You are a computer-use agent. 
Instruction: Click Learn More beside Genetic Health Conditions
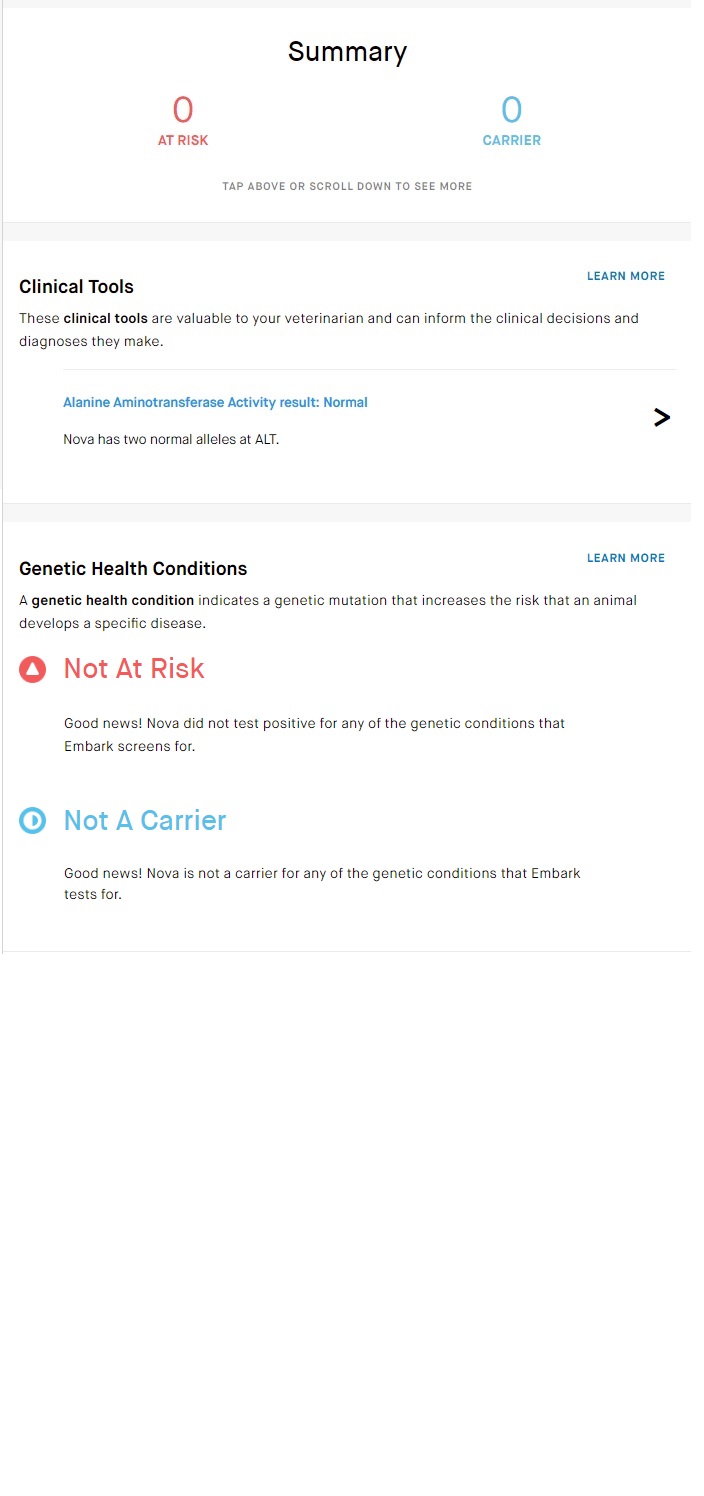point(626,558)
